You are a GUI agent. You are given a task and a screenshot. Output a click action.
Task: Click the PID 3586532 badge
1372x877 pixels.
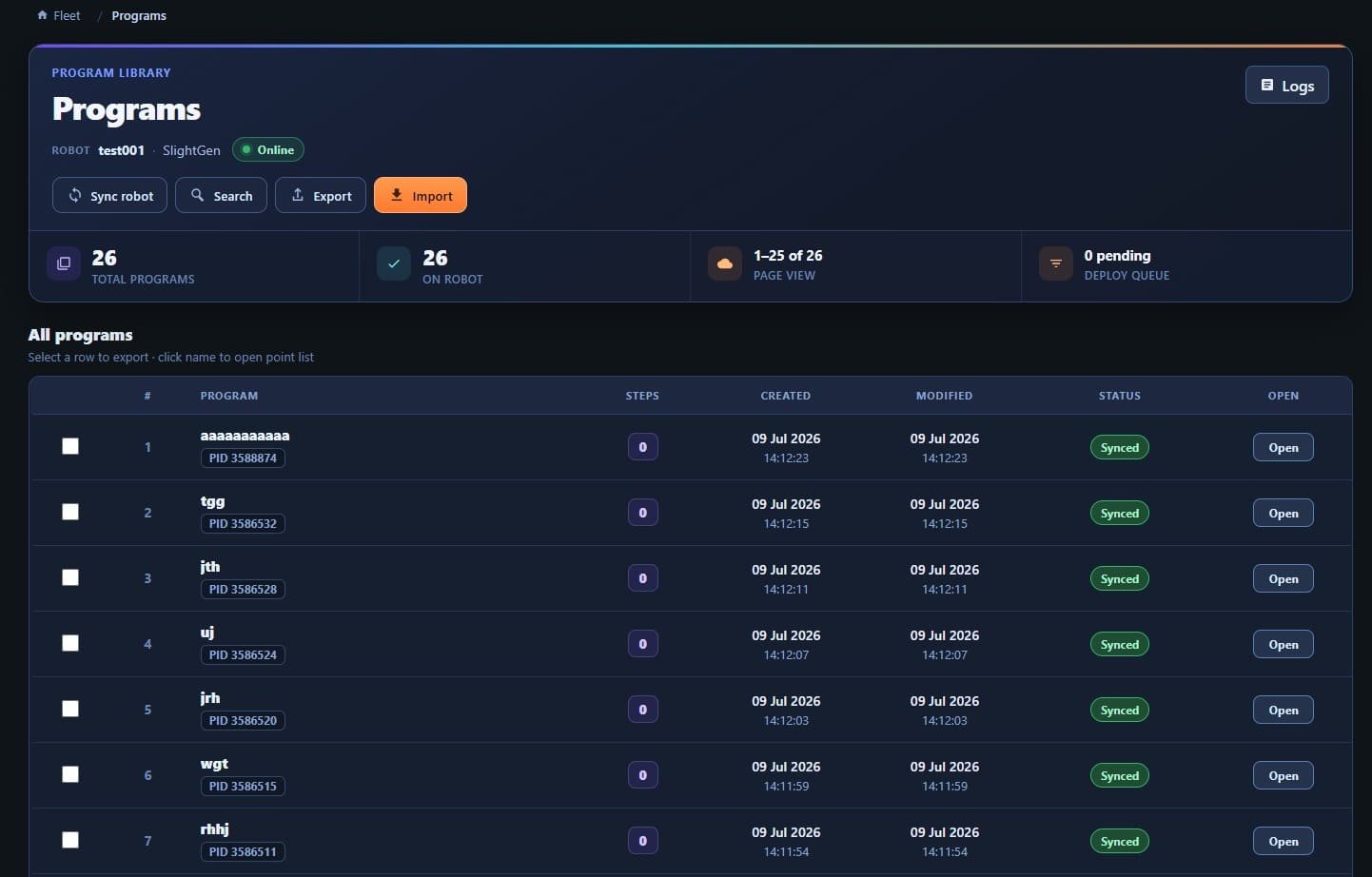(243, 523)
